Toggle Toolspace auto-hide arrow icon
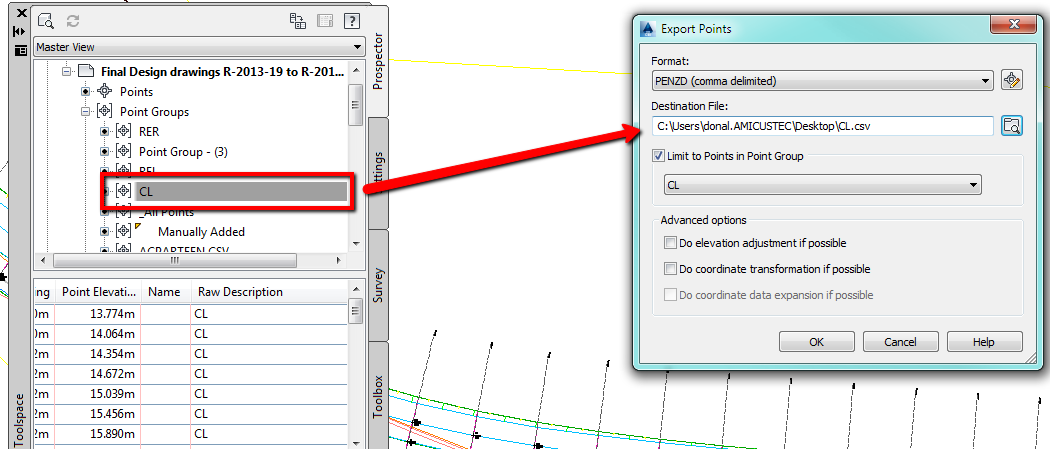 point(19,31)
